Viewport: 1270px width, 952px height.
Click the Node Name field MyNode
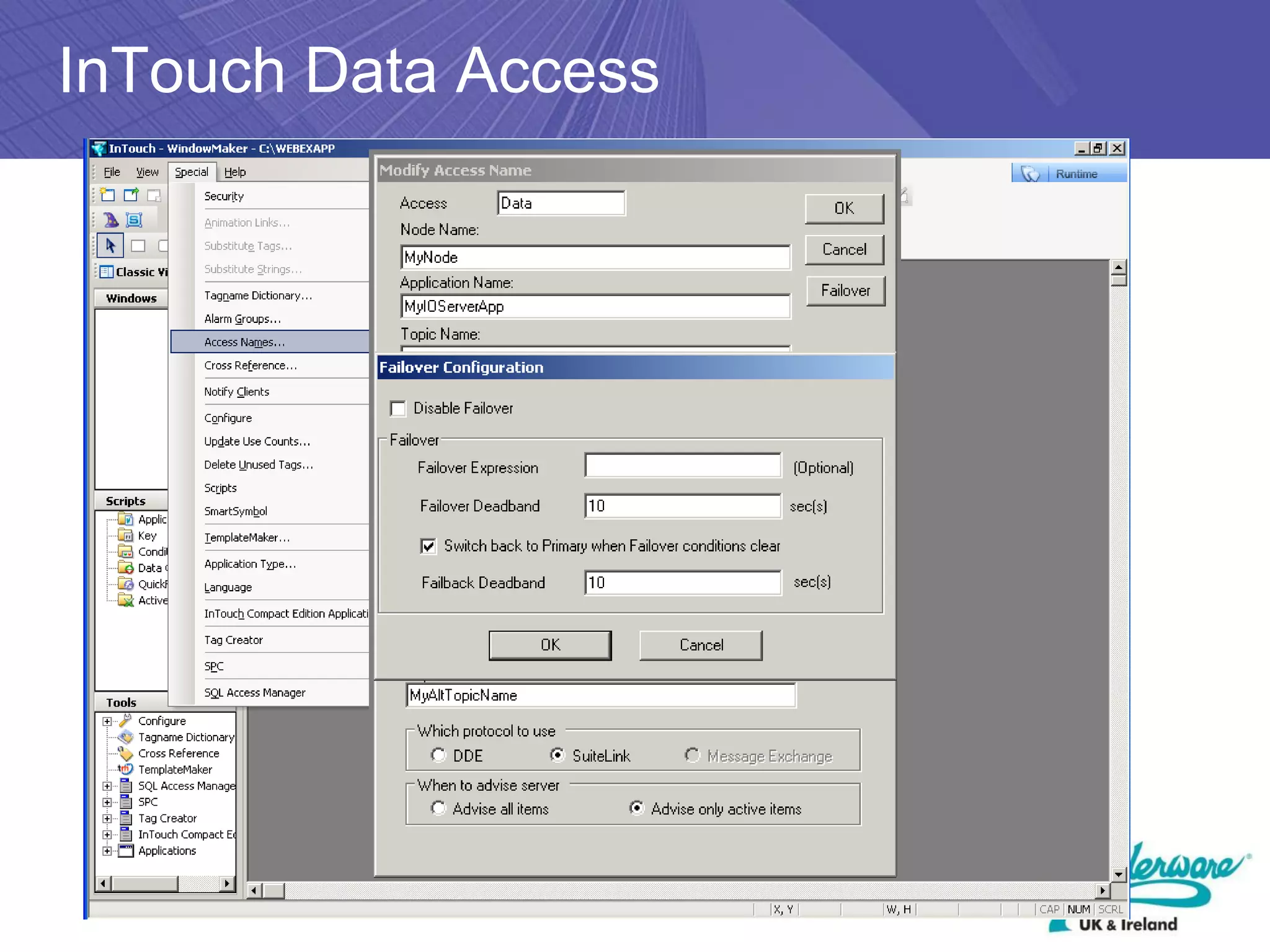click(596, 257)
